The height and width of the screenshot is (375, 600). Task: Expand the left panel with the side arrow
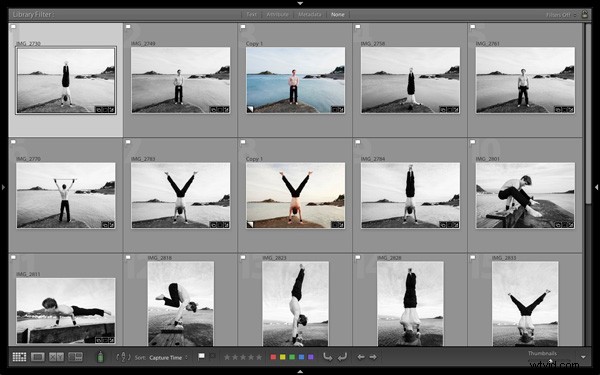pyautogui.click(x=3, y=187)
